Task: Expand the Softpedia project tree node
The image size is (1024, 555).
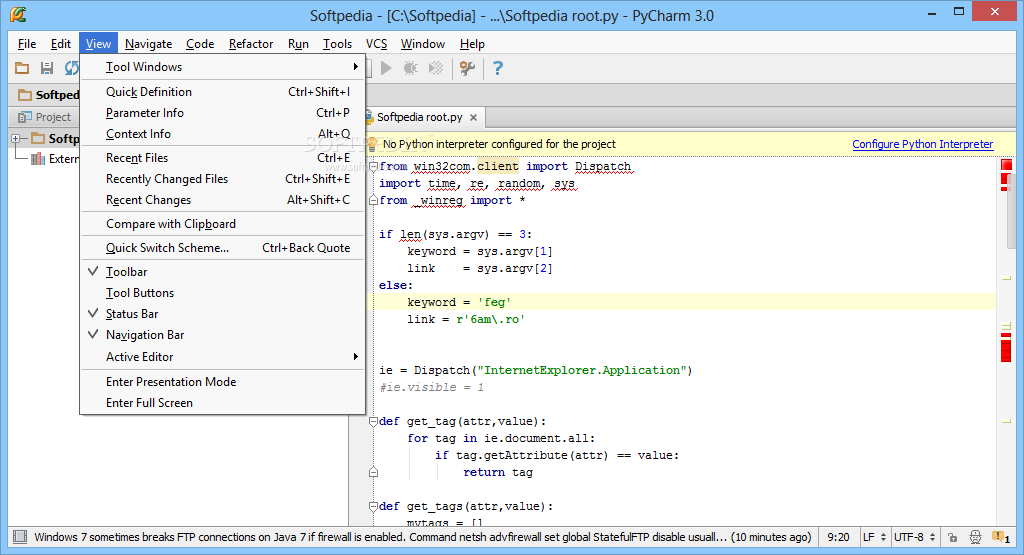Action: click(16, 138)
